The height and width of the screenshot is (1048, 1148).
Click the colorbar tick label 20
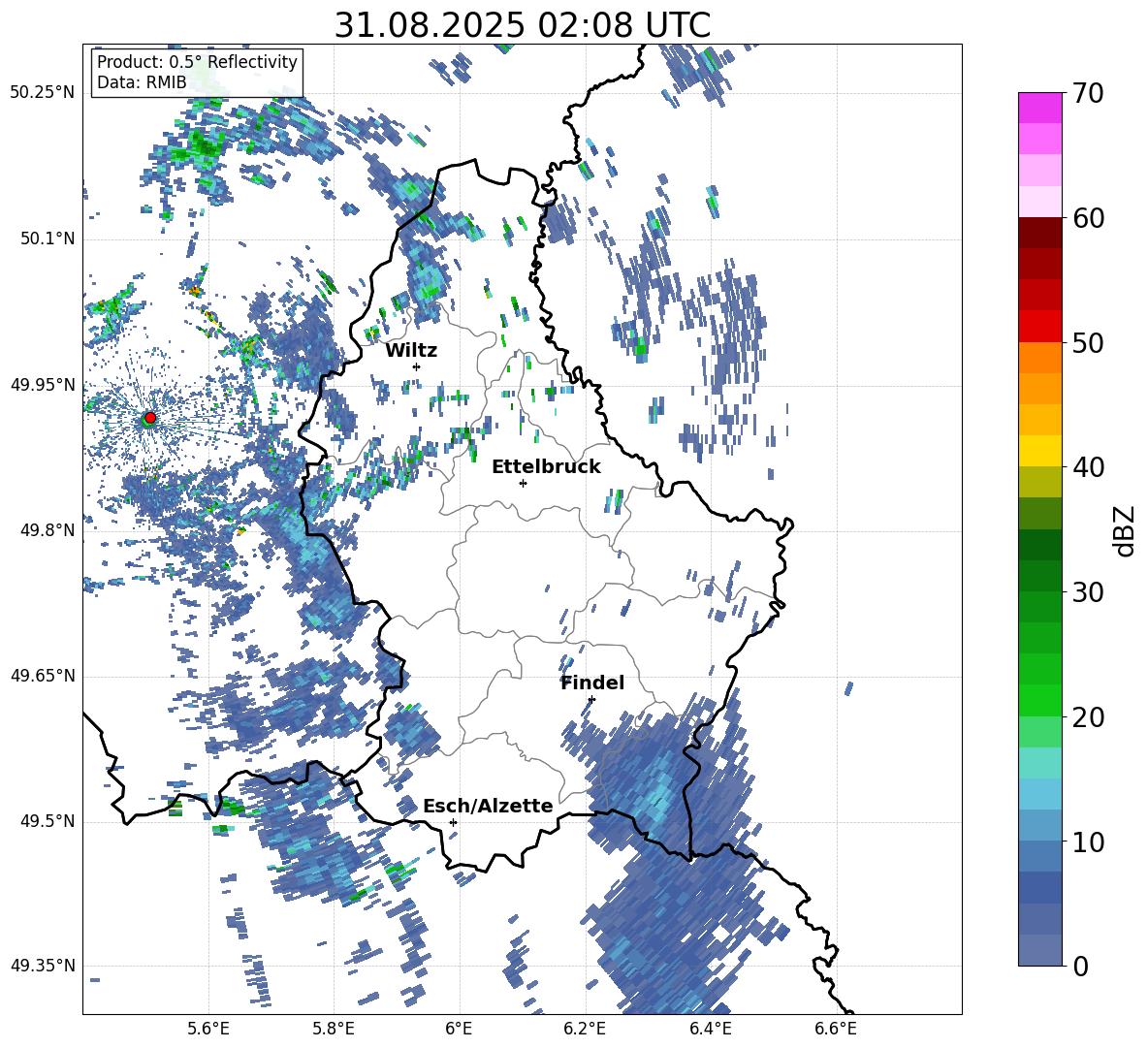pos(1089,717)
